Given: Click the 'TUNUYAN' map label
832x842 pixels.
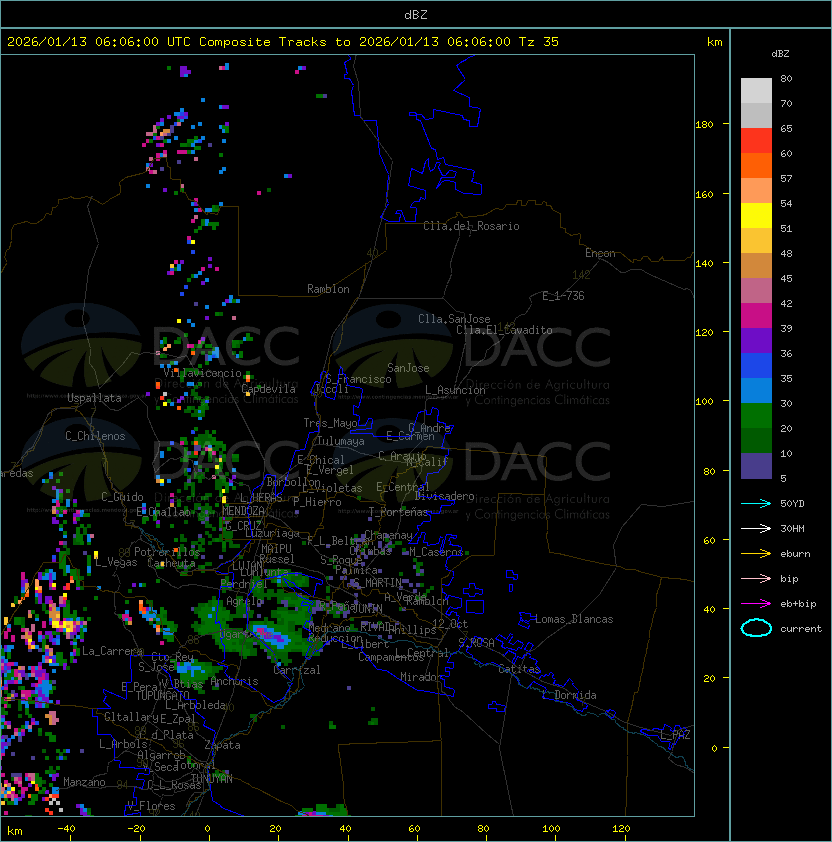Looking at the screenshot, I should tap(212, 779).
